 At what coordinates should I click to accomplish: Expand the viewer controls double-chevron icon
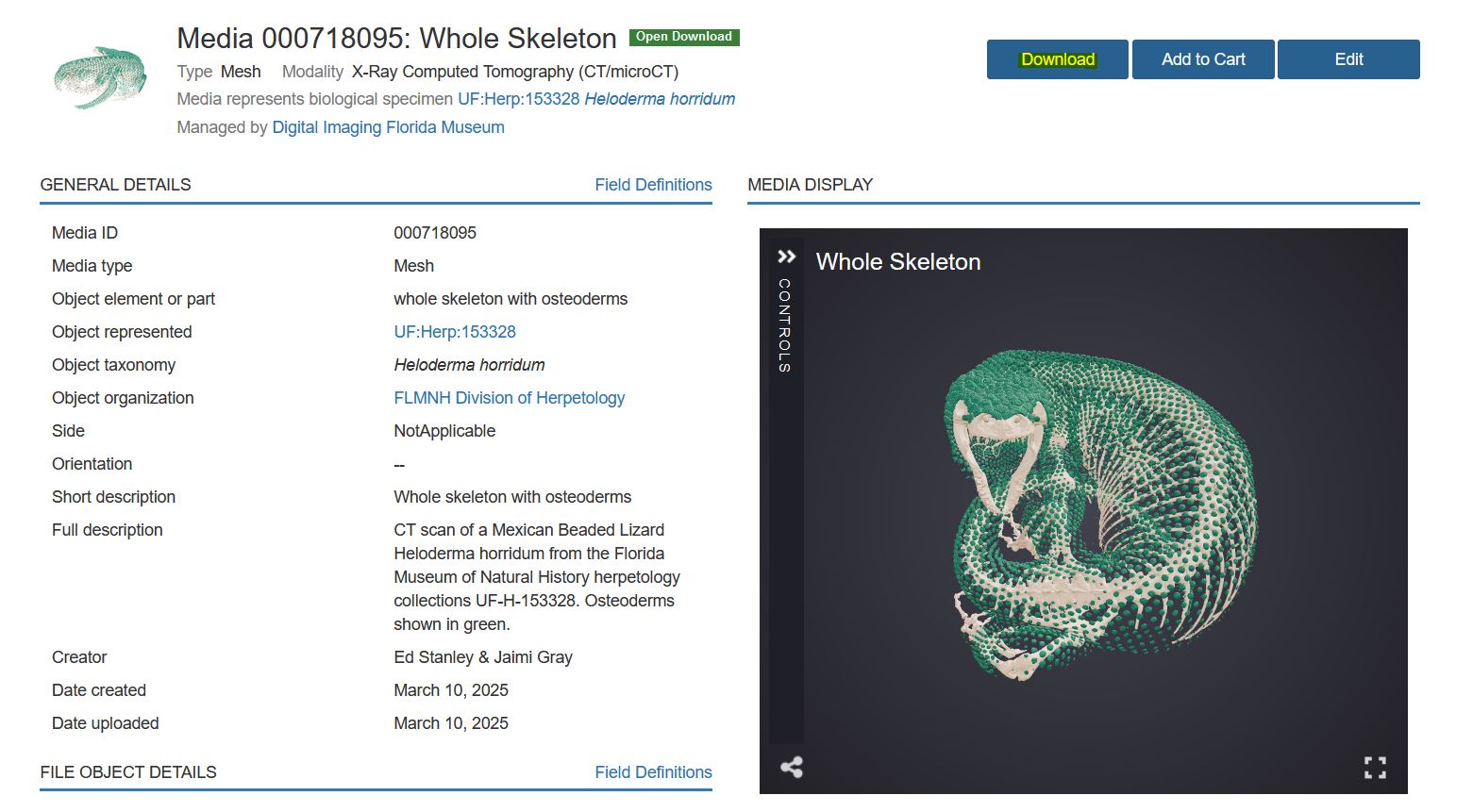pyautogui.click(x=786, y=257)
